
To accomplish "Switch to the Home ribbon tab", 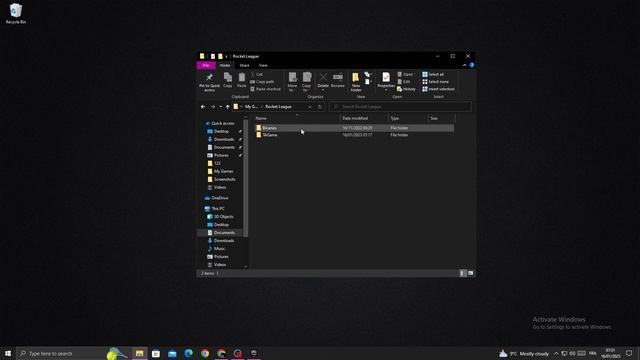I will 225,65.
